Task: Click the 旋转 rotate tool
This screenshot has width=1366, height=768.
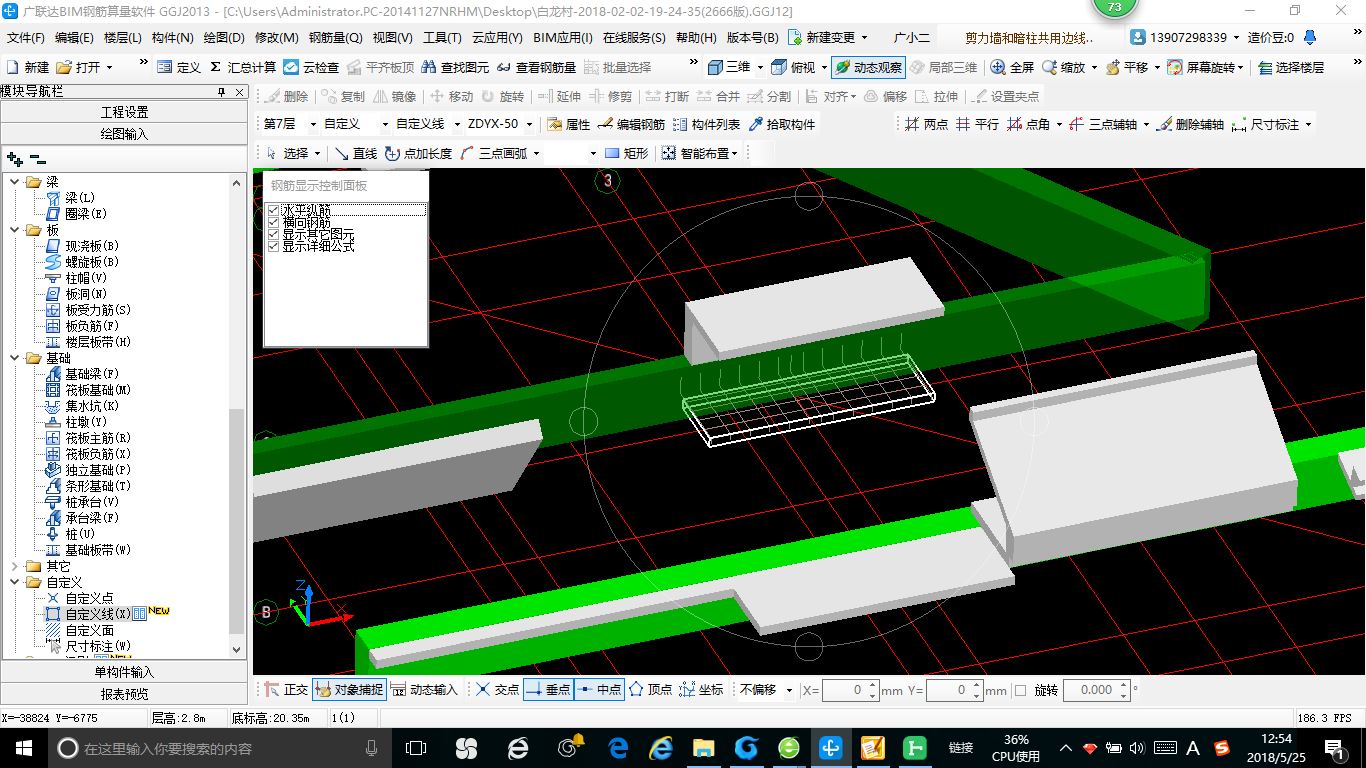Action: click(502, 97)
